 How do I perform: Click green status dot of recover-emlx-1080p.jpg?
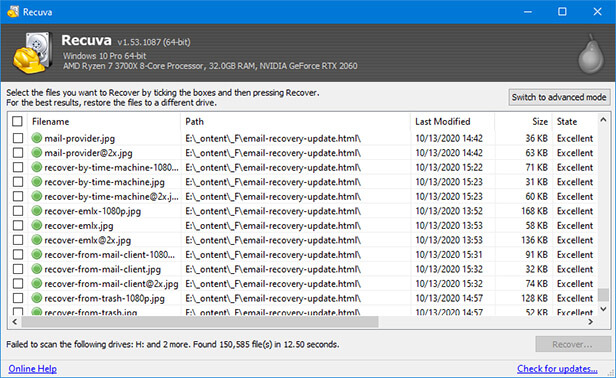click(37, 211)
